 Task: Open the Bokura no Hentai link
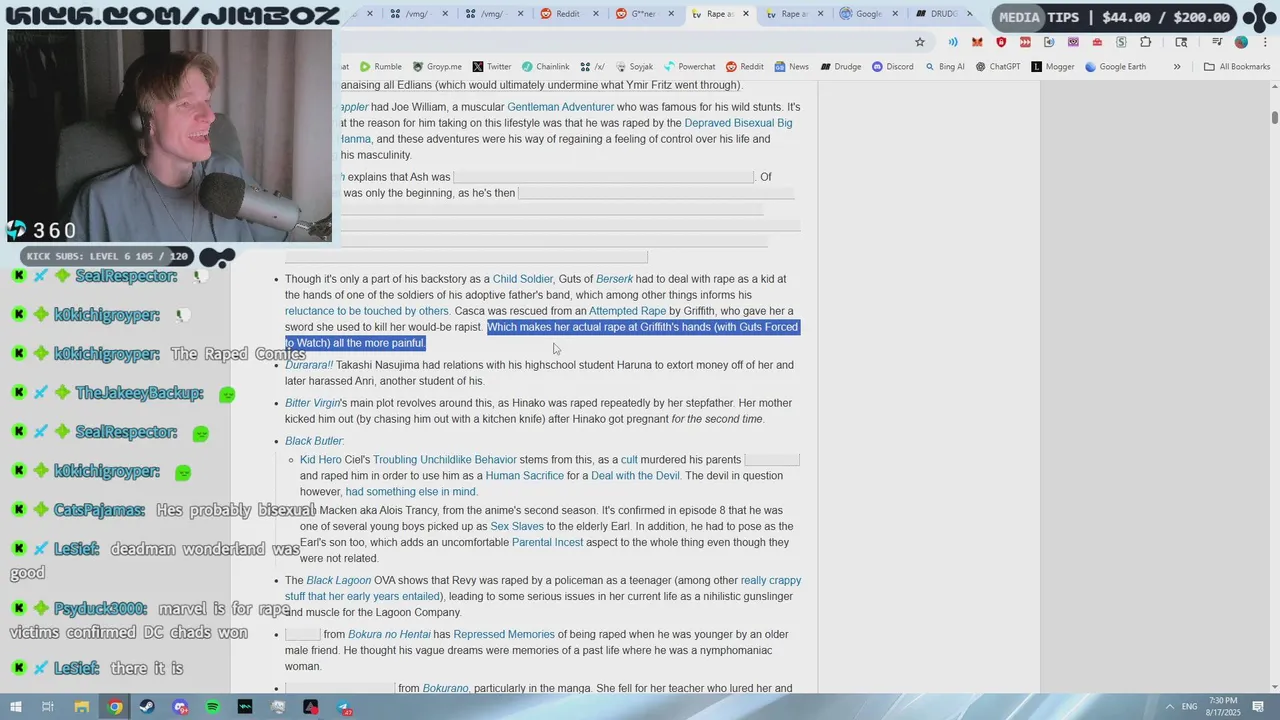pyautogui.click(x=389, y=634)
